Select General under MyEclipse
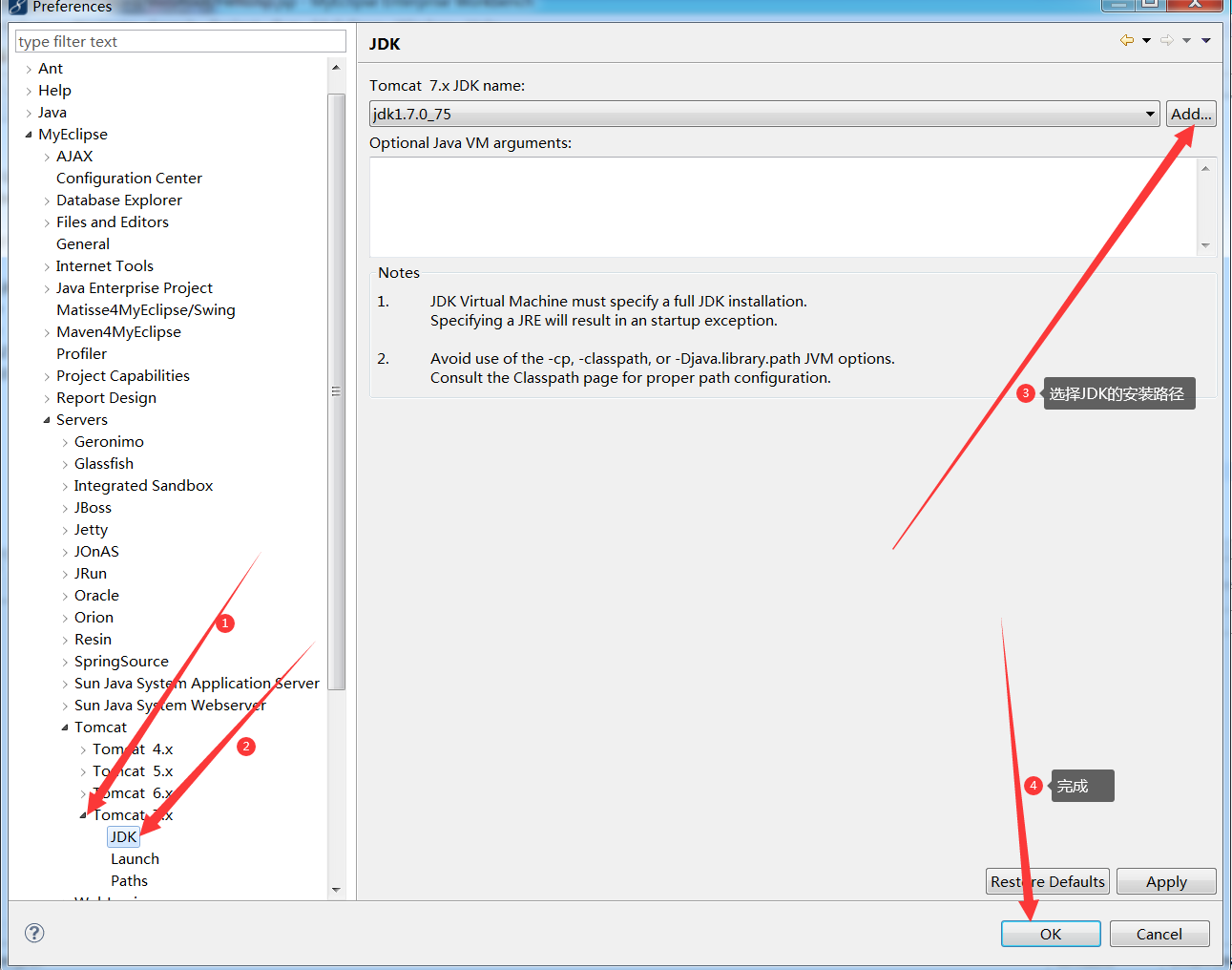The height and width of the screenshot is (970, 1232). [x=83, y=243]
